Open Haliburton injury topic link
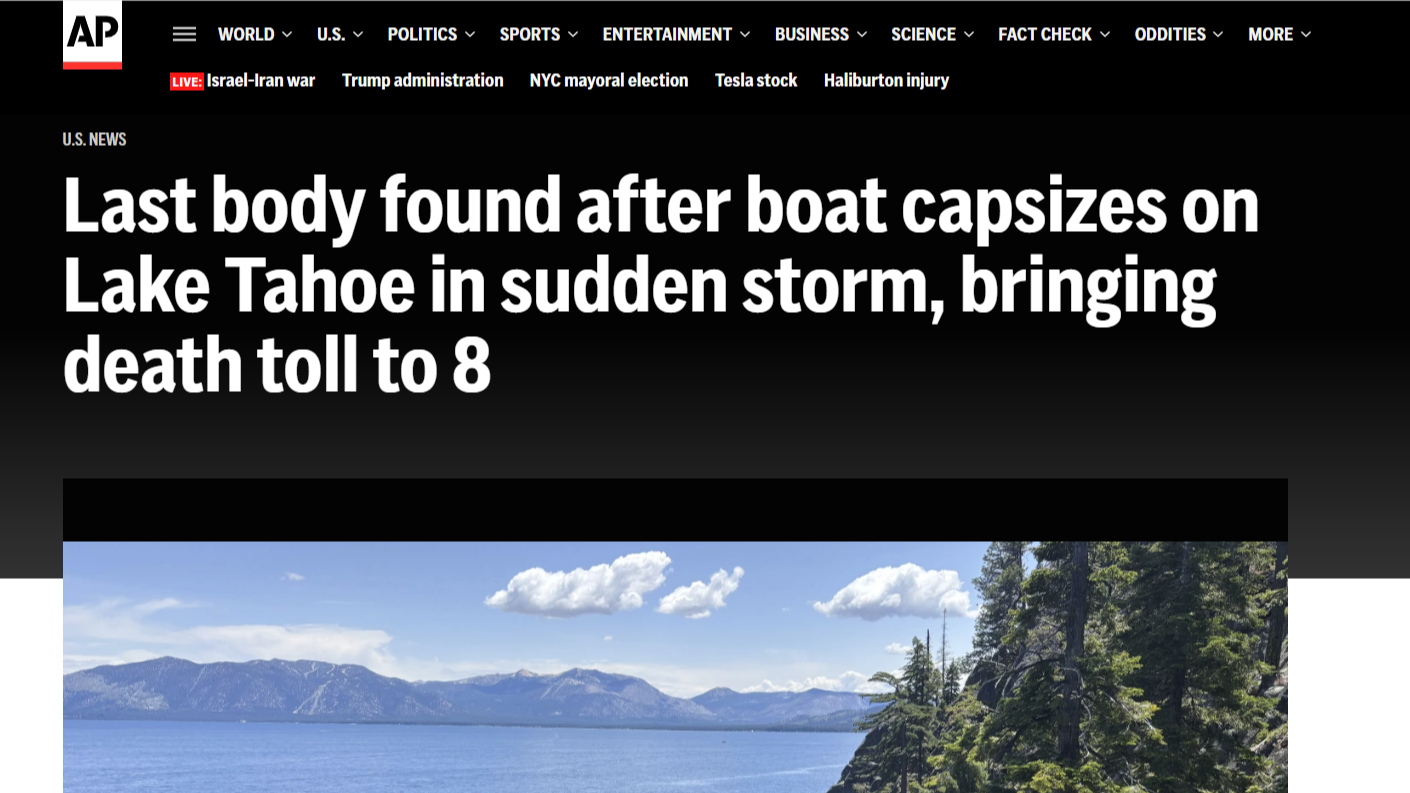Image resolution: width=1410 pixels, height=793 pixels. [886, 80]
